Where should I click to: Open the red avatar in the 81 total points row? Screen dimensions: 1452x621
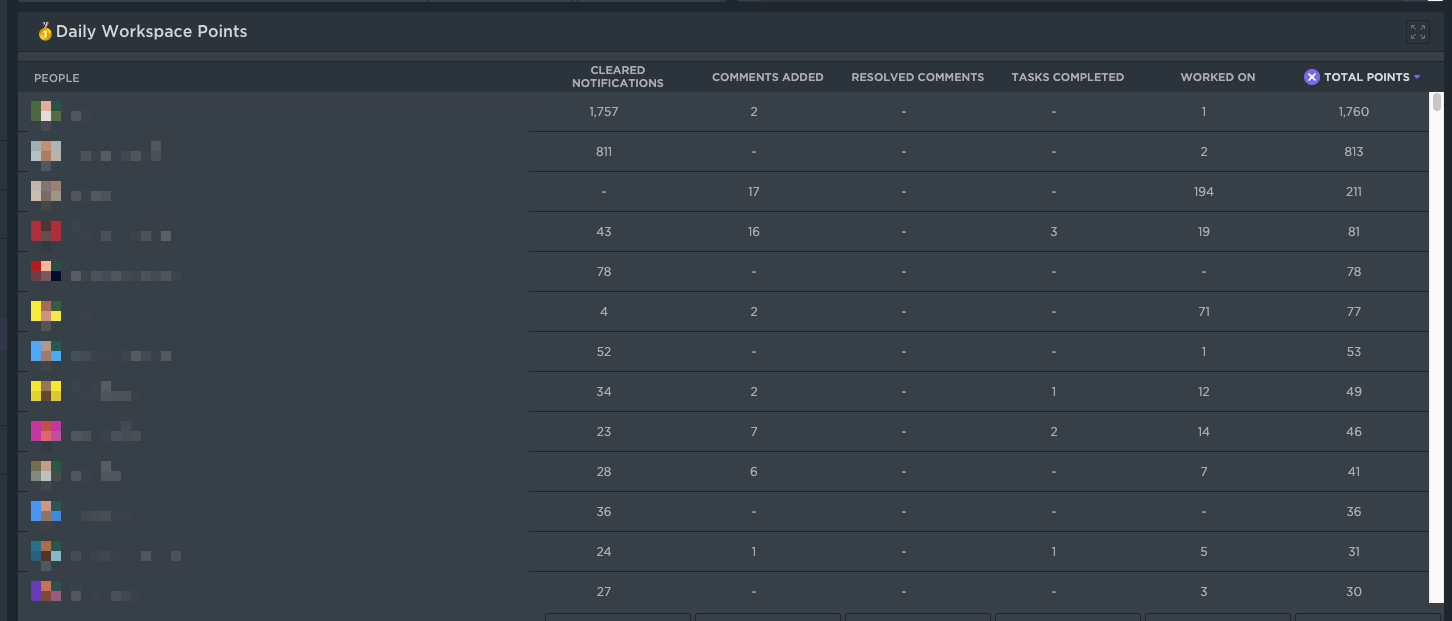pos(46,232)
